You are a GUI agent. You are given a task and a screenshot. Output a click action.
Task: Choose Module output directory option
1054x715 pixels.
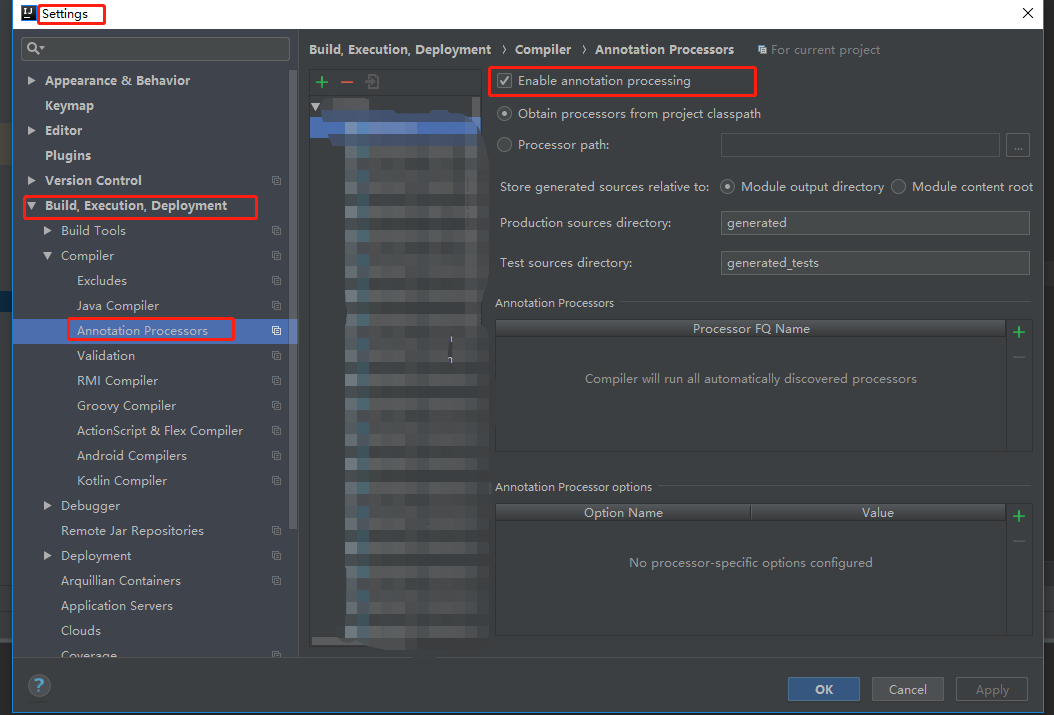point(727,187)
